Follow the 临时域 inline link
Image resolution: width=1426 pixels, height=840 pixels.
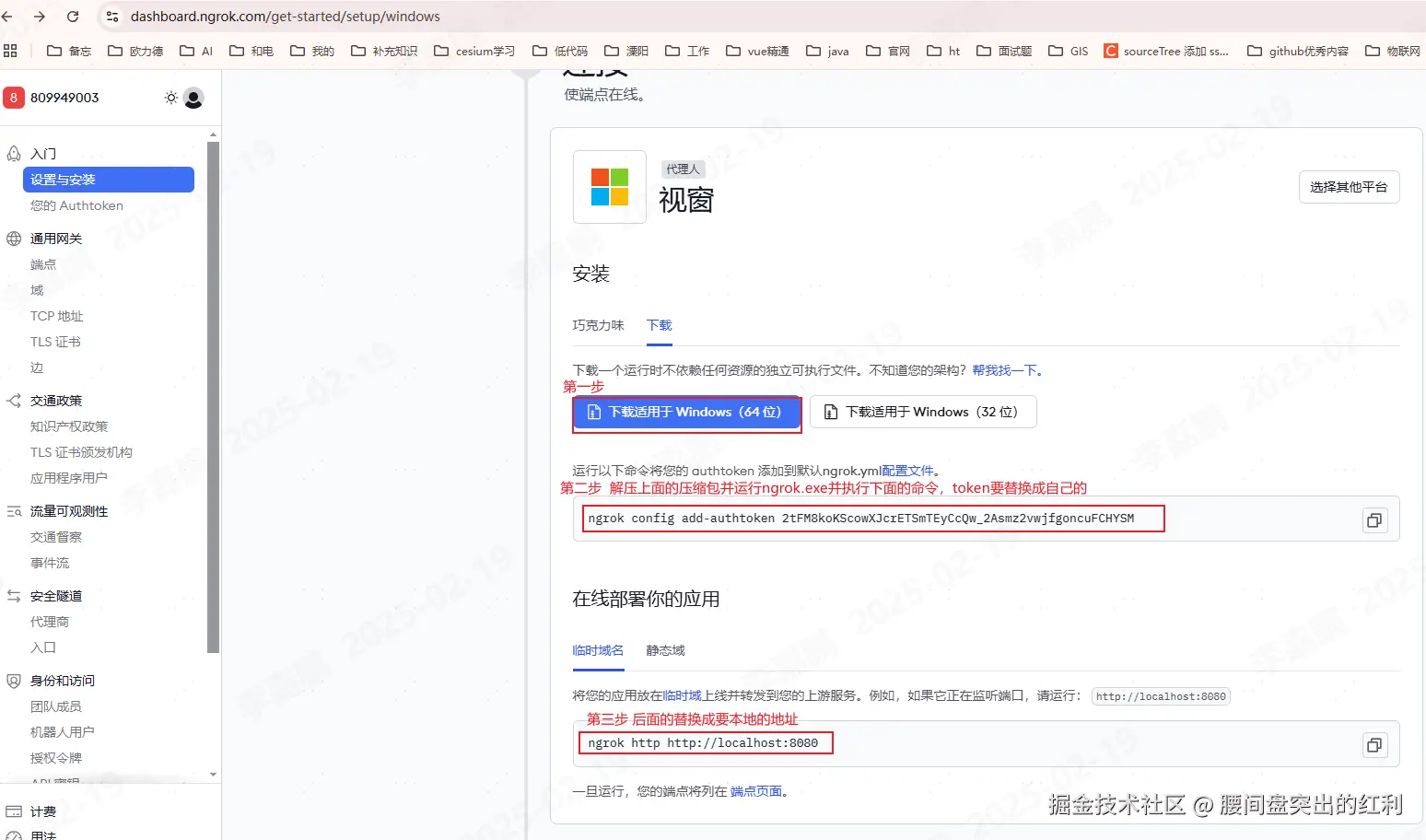tap(682, 695)
